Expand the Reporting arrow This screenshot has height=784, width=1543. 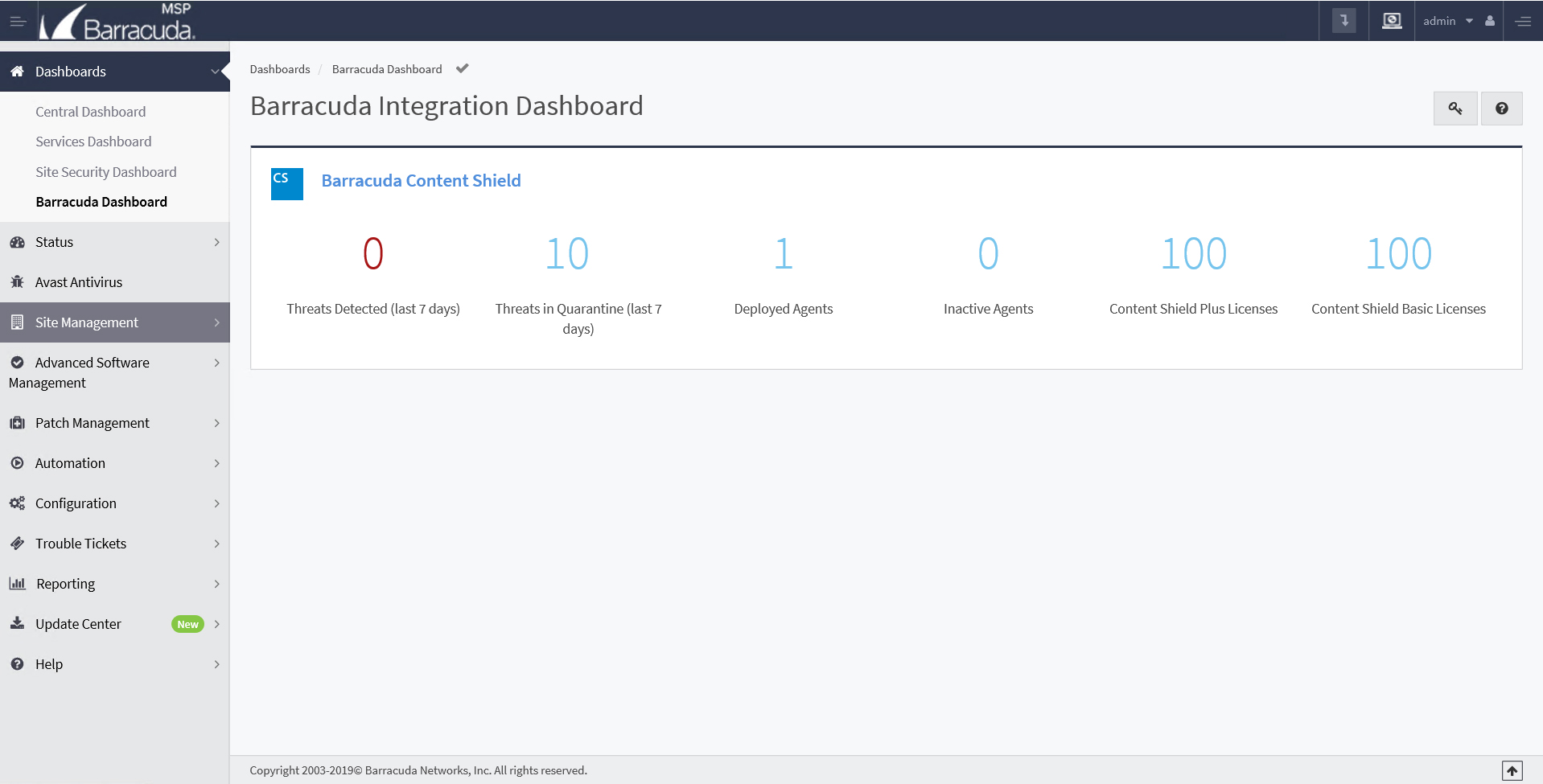[x=217, y=584]
